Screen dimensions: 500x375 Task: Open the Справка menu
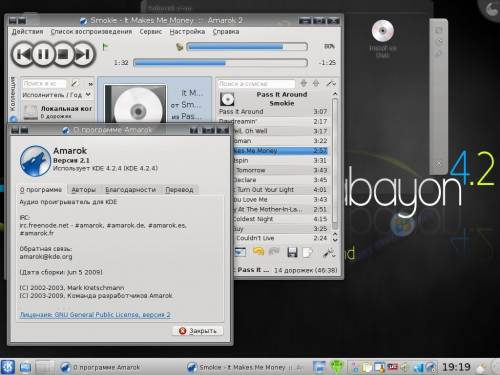[x=226, y=32]
